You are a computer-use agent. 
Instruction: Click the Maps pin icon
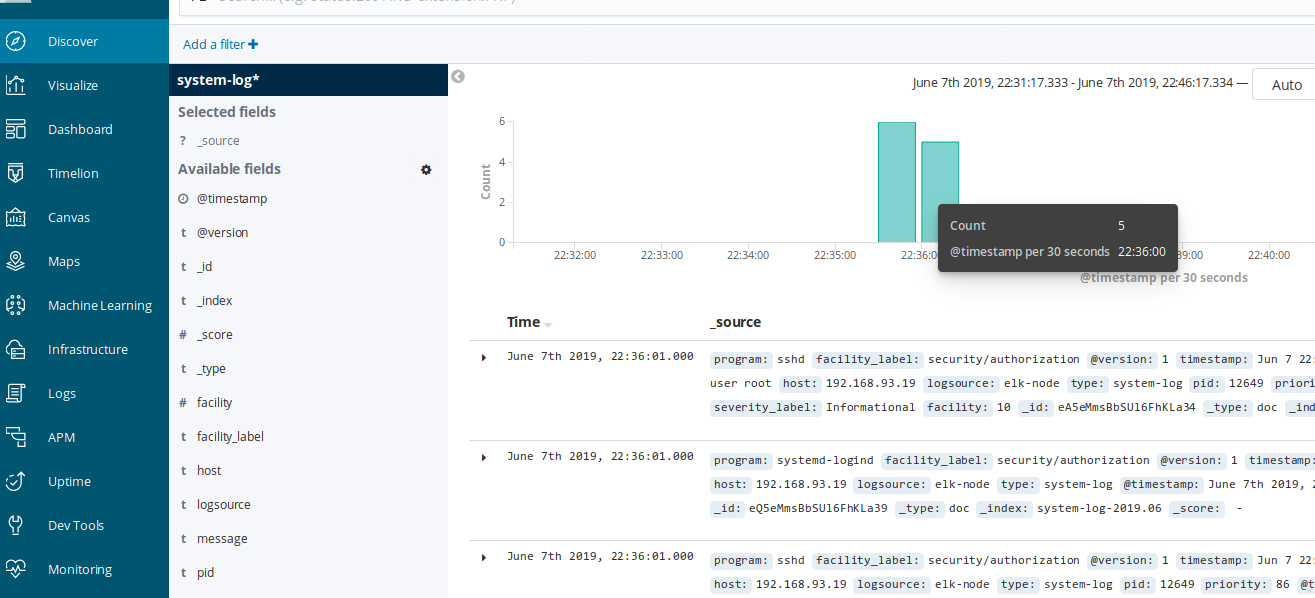pos(15,261)
